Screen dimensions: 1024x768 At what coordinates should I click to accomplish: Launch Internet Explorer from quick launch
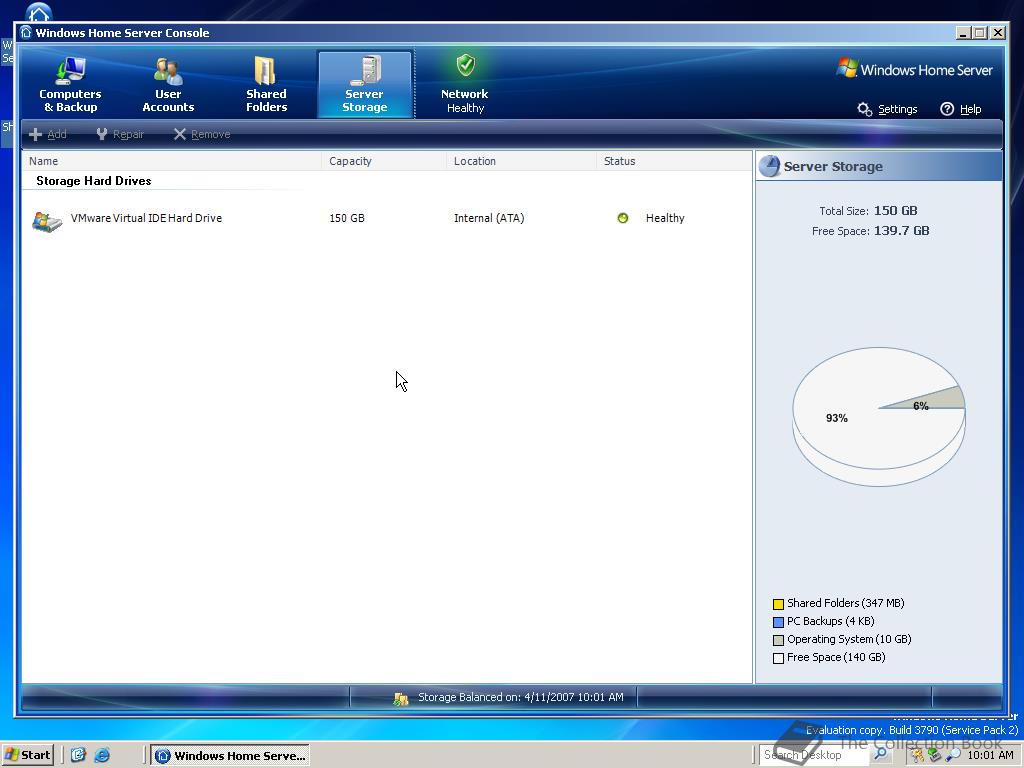pos(102,756)
